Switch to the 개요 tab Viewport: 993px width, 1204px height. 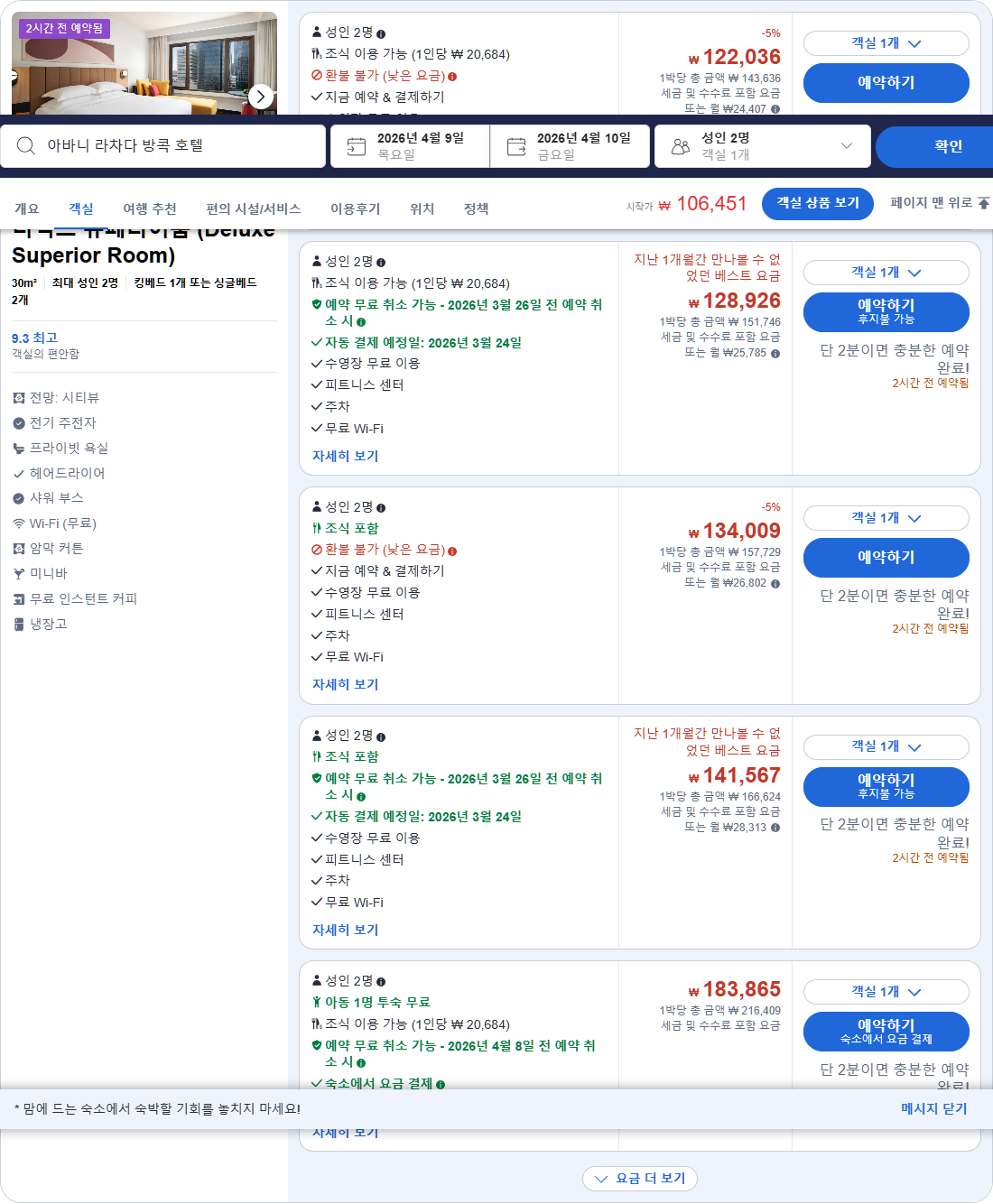[27, 208]
